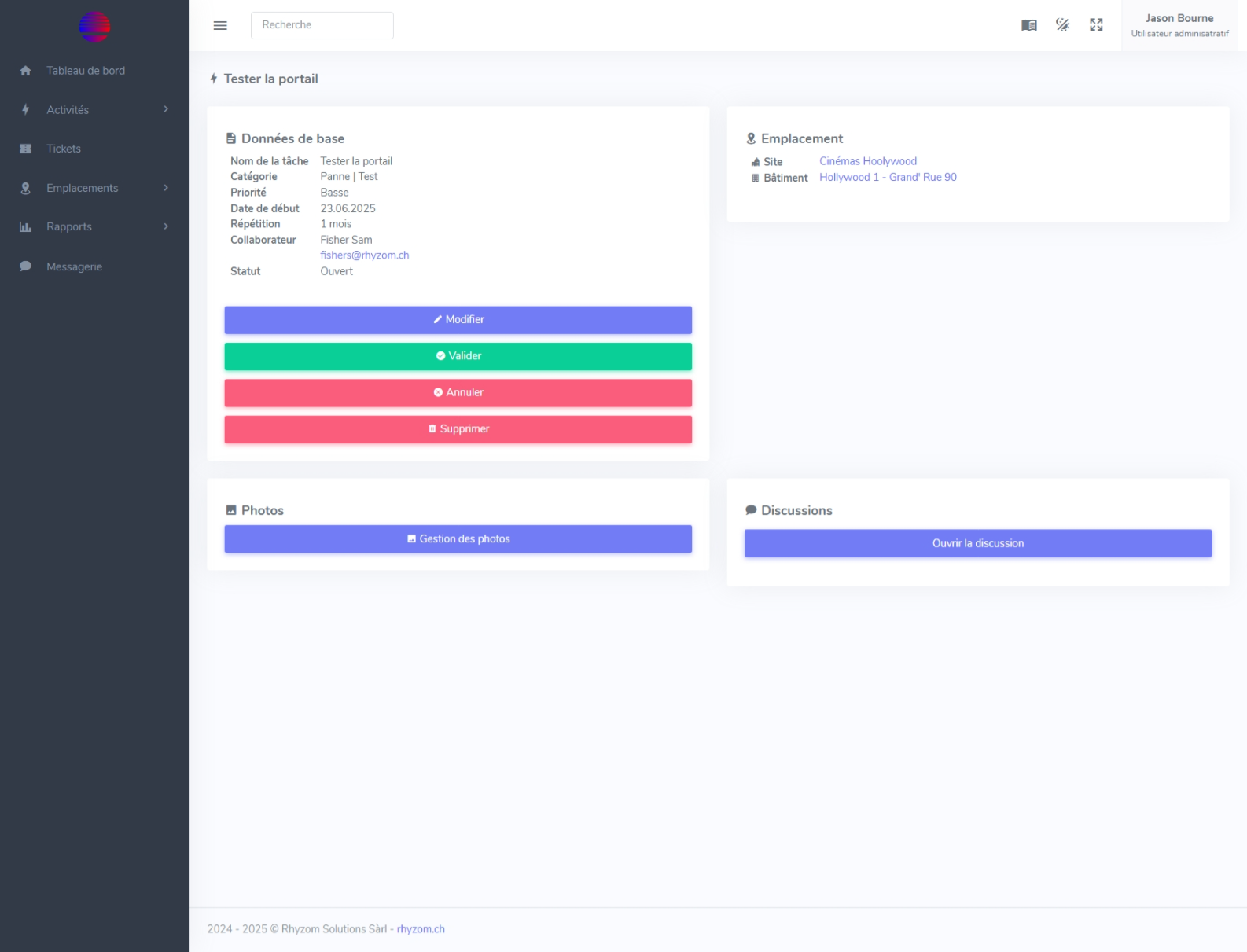Image resolution: width=1247 pixels, height=952 pixels.
Task: Open the documentation book icon
Action: point(1028,25)
